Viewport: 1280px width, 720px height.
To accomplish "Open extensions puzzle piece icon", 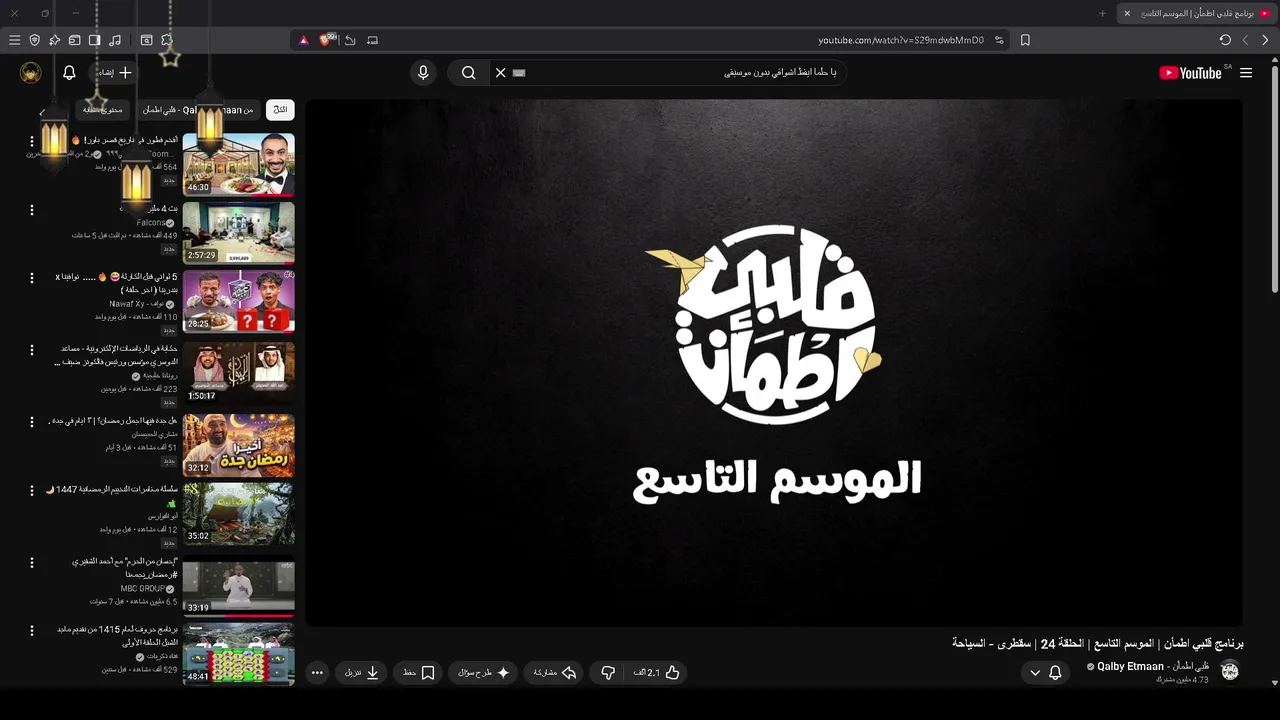I will [x=167, y=40].
